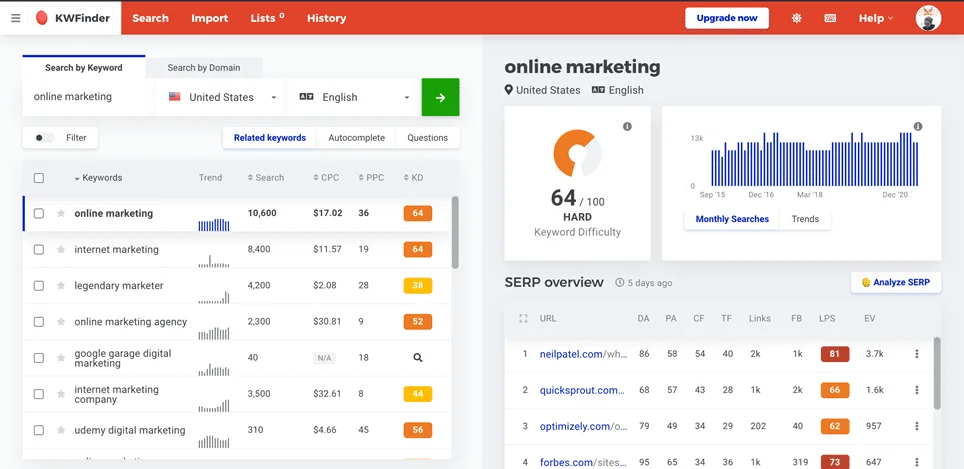
Task: Click the red KWFinder logo icon
Action: [x=42, y=18]
